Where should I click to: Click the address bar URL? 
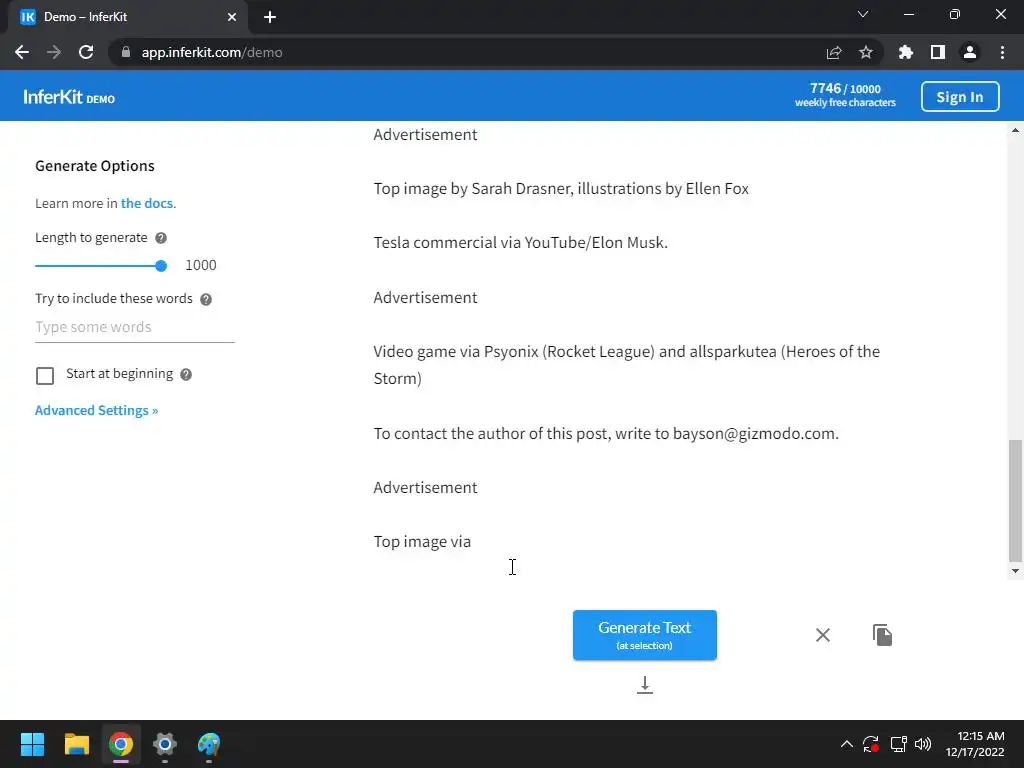coord(212,52)
